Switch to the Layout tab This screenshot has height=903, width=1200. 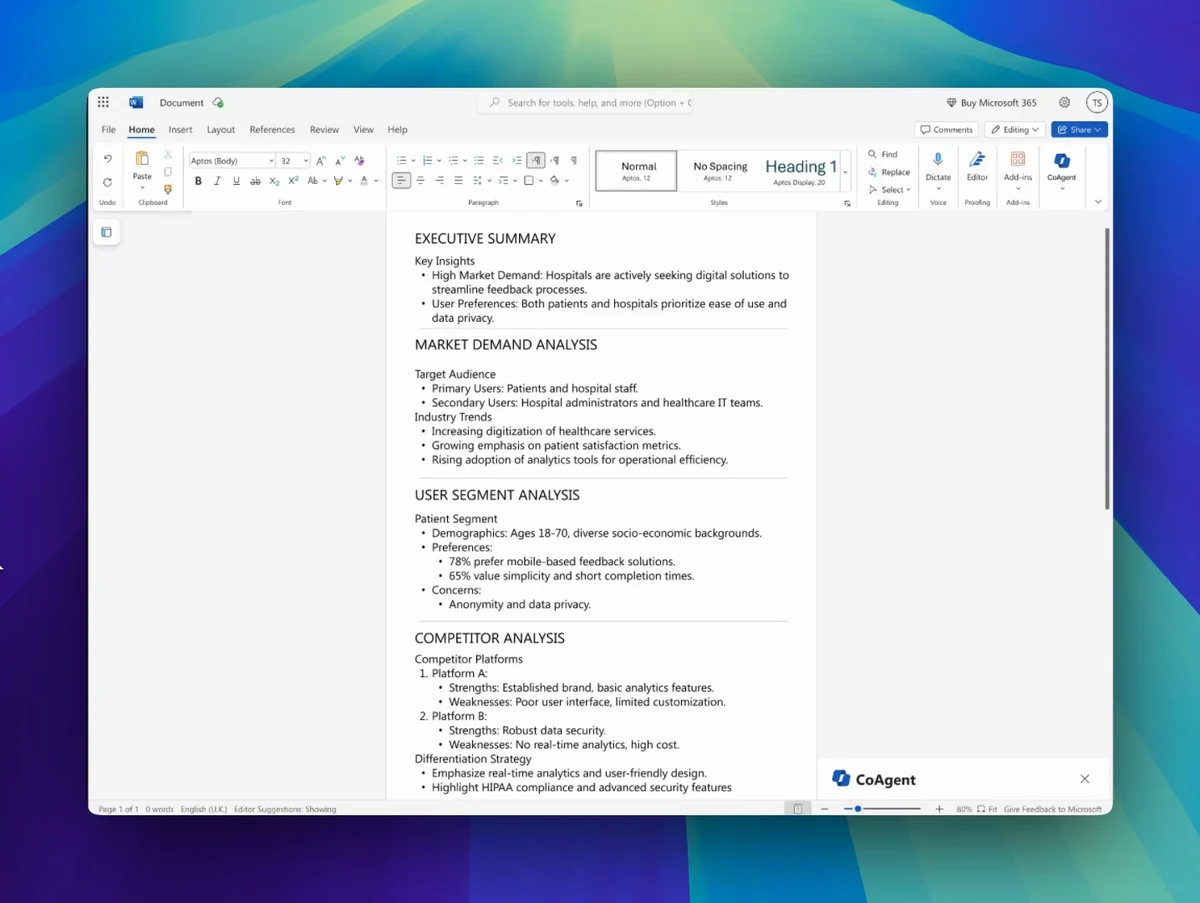pos(221,129)
